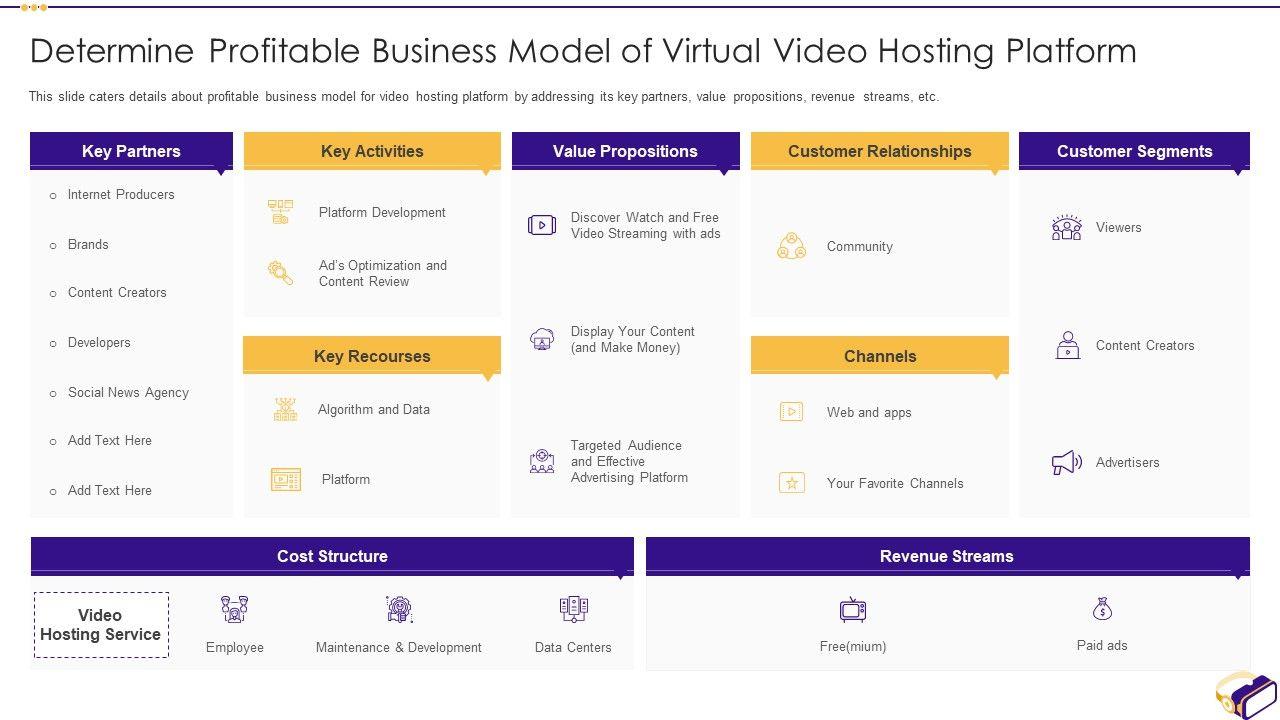Image resolution: width=1280 pixels, height=720 pixels.
Task: Select the Platform label under Key Recourses
Action: [346, 479]
